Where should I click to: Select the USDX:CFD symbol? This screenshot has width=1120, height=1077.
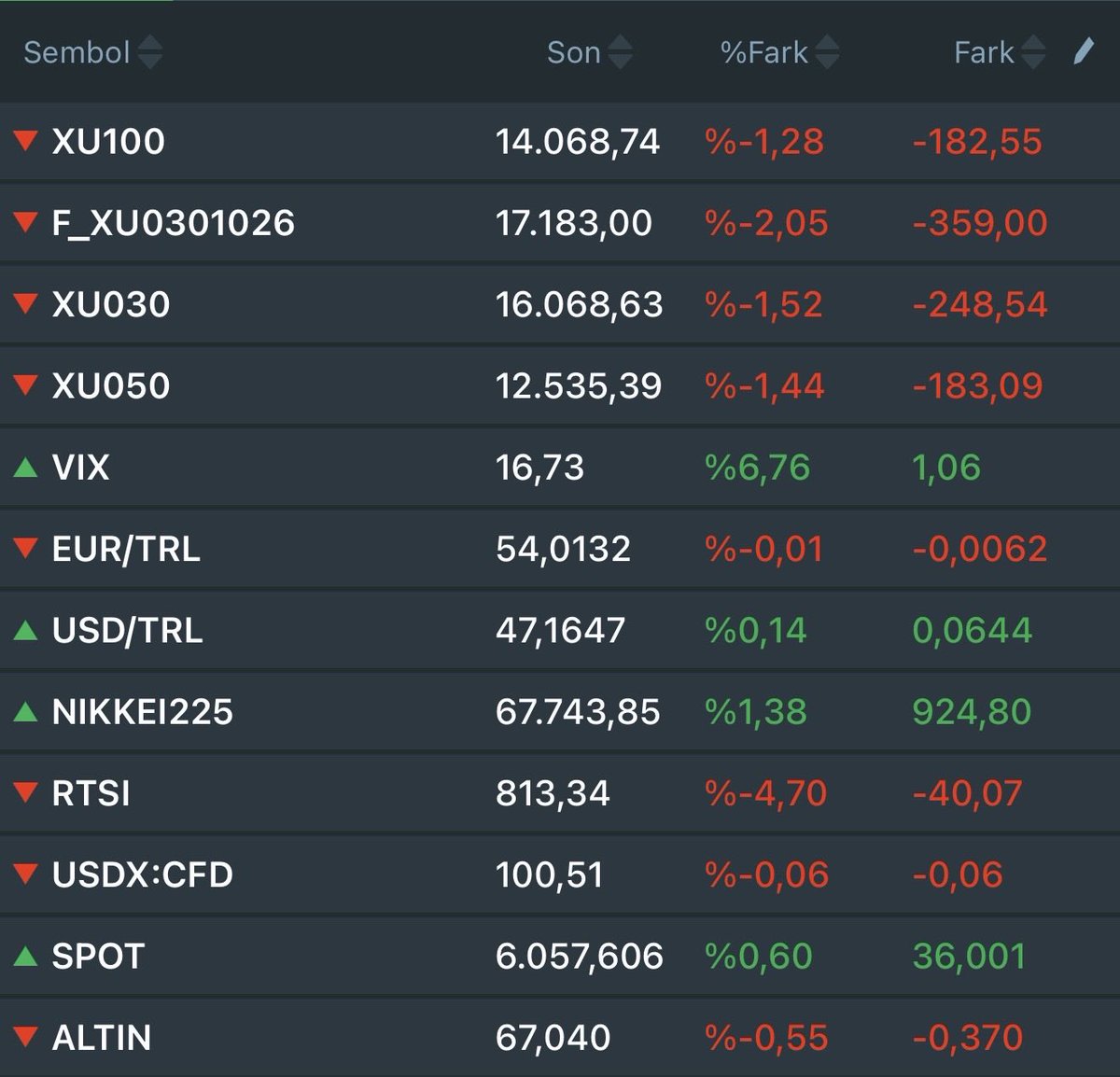pos(143,874)
